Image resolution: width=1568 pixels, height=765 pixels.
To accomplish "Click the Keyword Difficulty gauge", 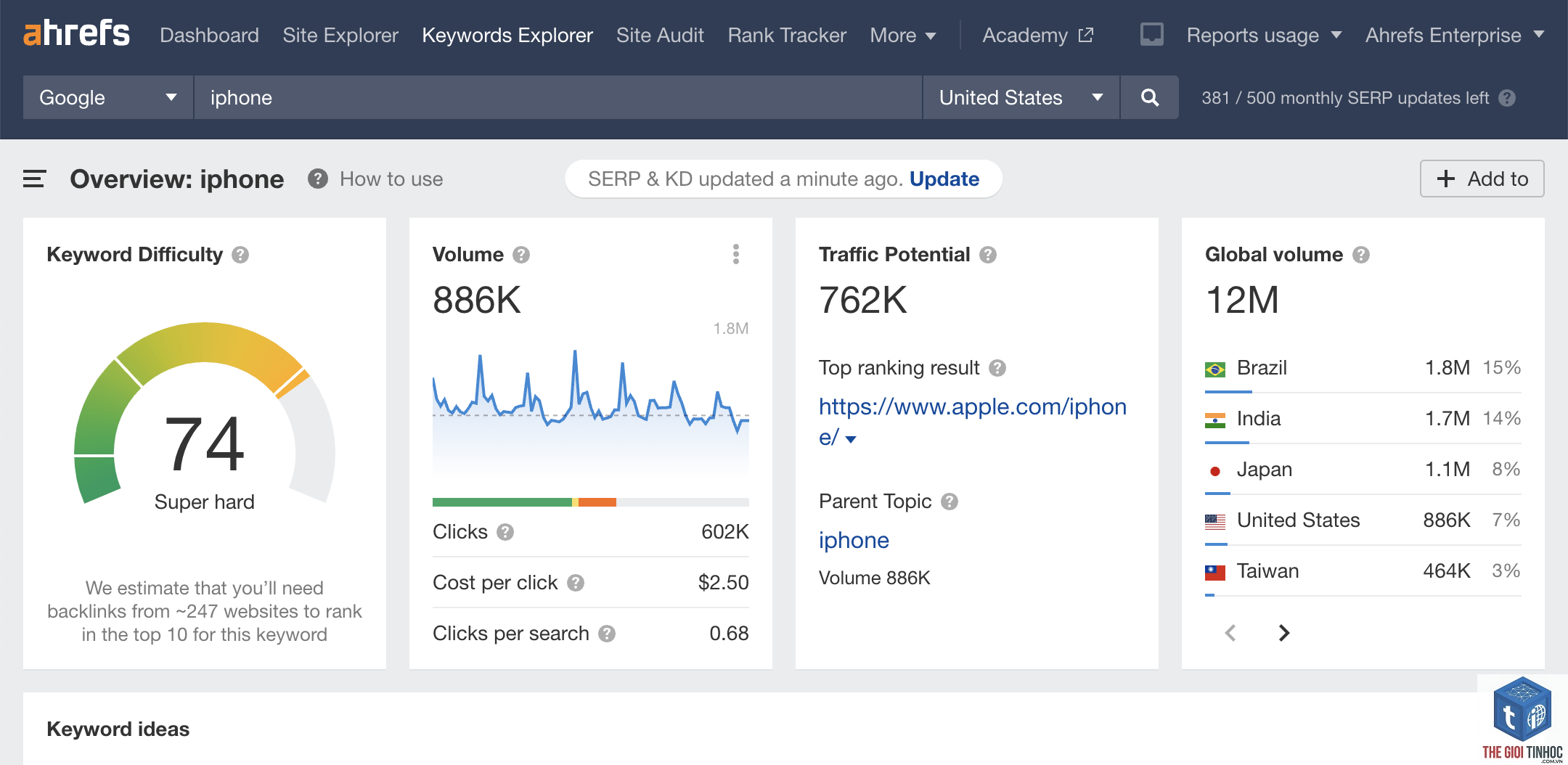I will point(205,414).
